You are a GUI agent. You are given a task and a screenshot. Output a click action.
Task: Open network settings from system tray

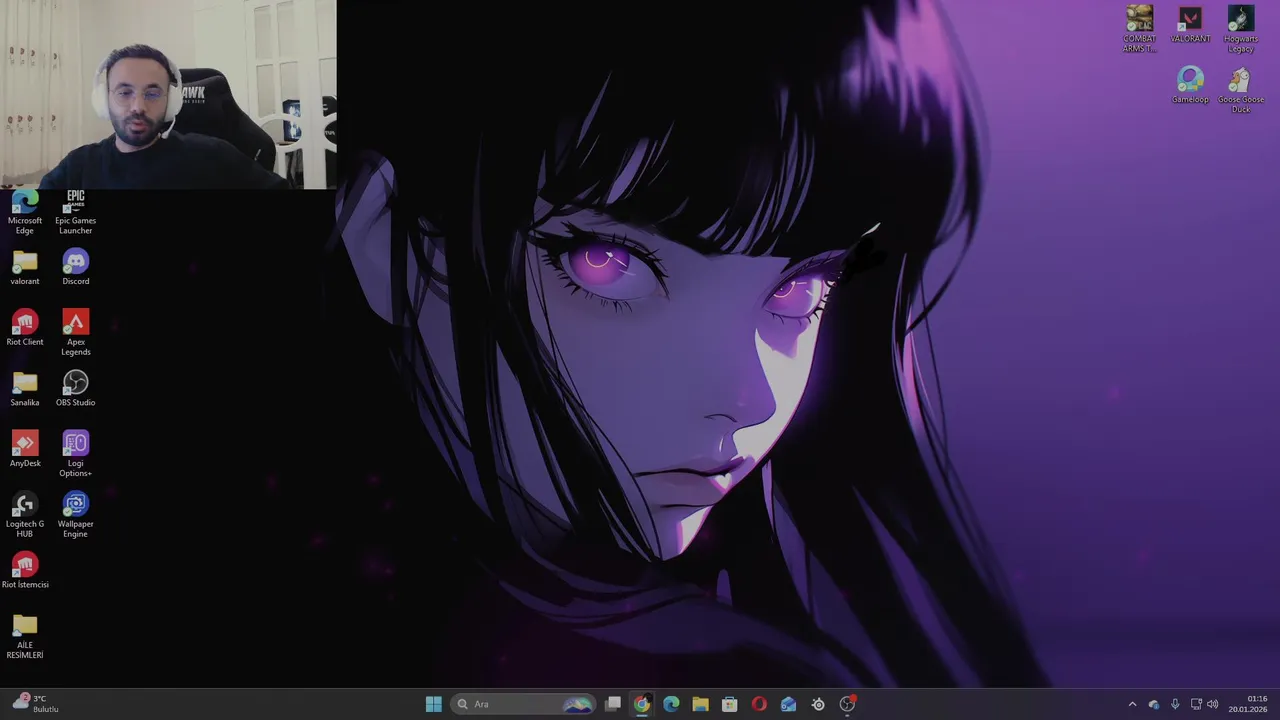click(1196, 704)
